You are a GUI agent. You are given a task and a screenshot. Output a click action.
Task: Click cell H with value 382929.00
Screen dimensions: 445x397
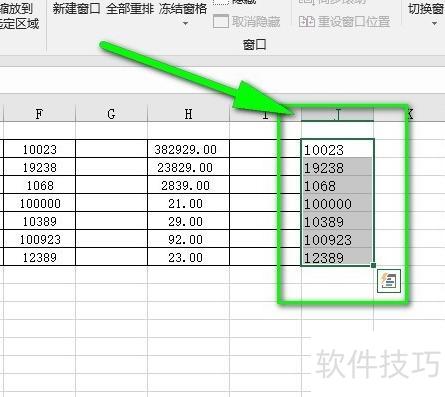(188, 149)
